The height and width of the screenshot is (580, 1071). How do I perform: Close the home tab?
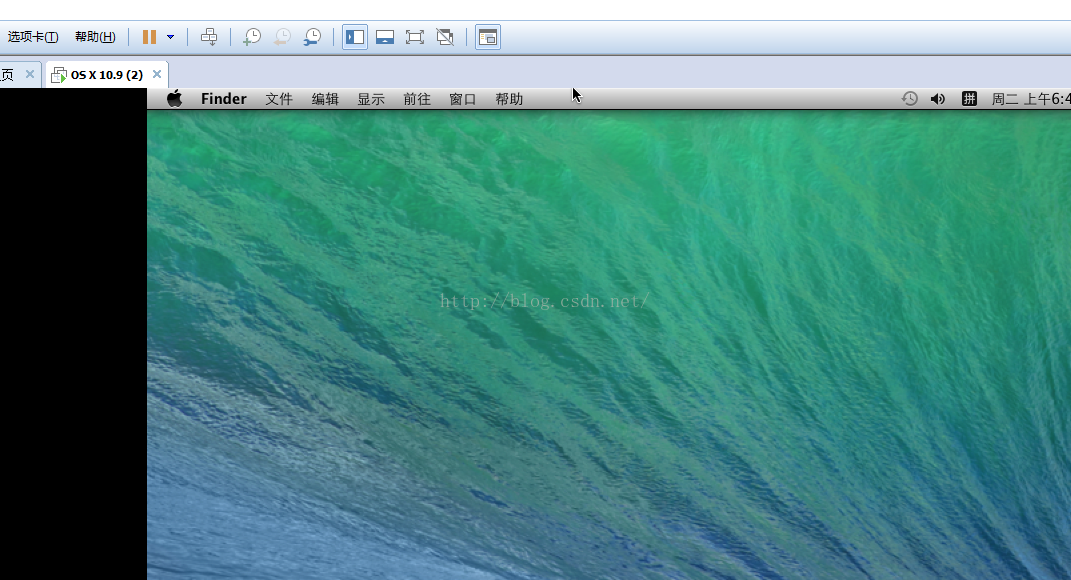29,74
